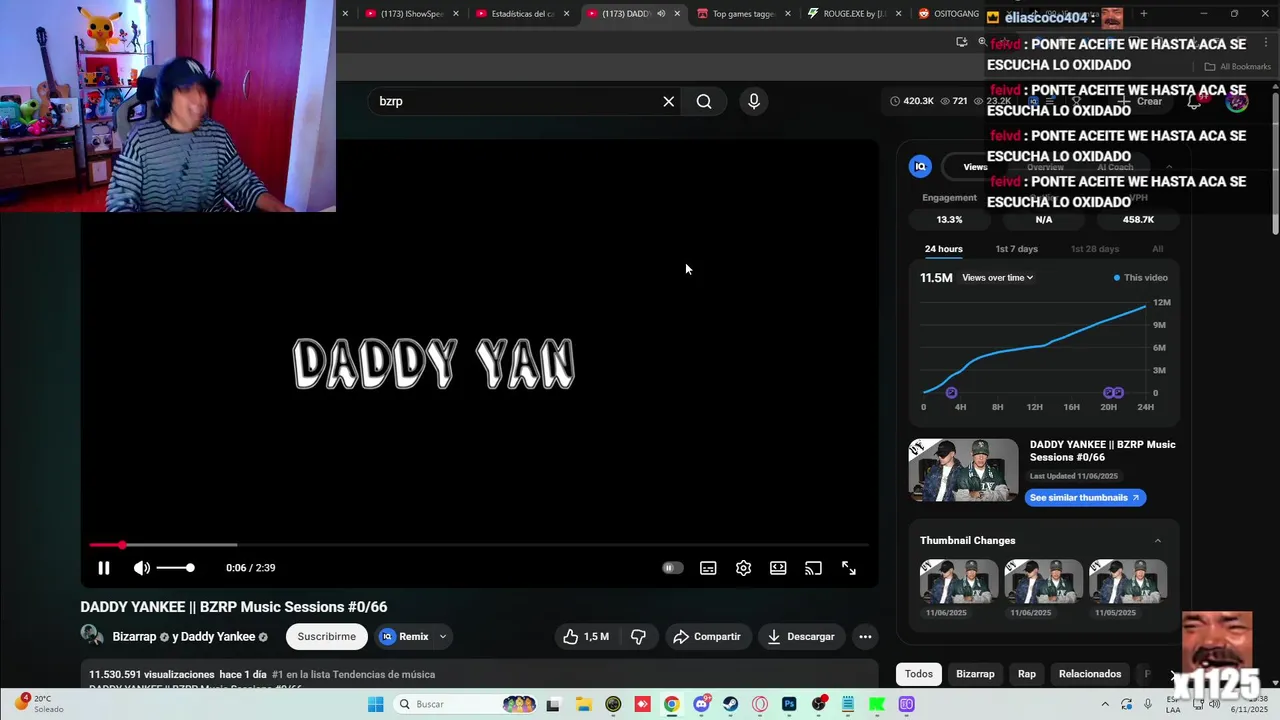Viewport: 1280px width, 720px height.
Task: Run search with the magnifier button
Action: click(x=704, y=101)
